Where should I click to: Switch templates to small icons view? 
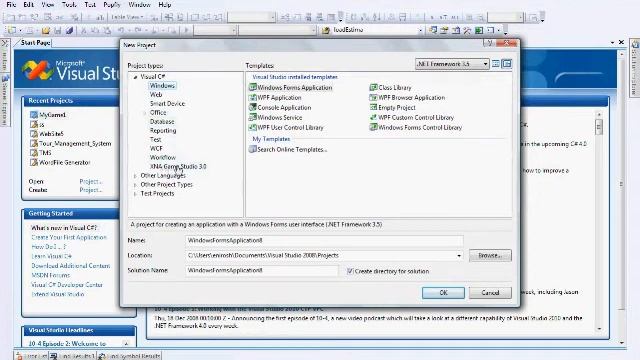(x=507, y=64)
